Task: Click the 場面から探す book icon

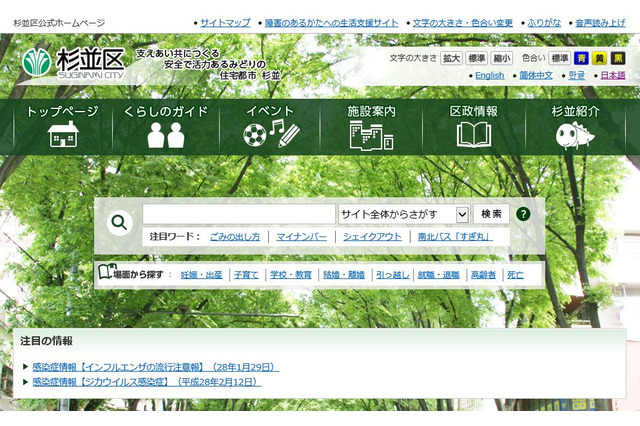Action: pos(107,271)
